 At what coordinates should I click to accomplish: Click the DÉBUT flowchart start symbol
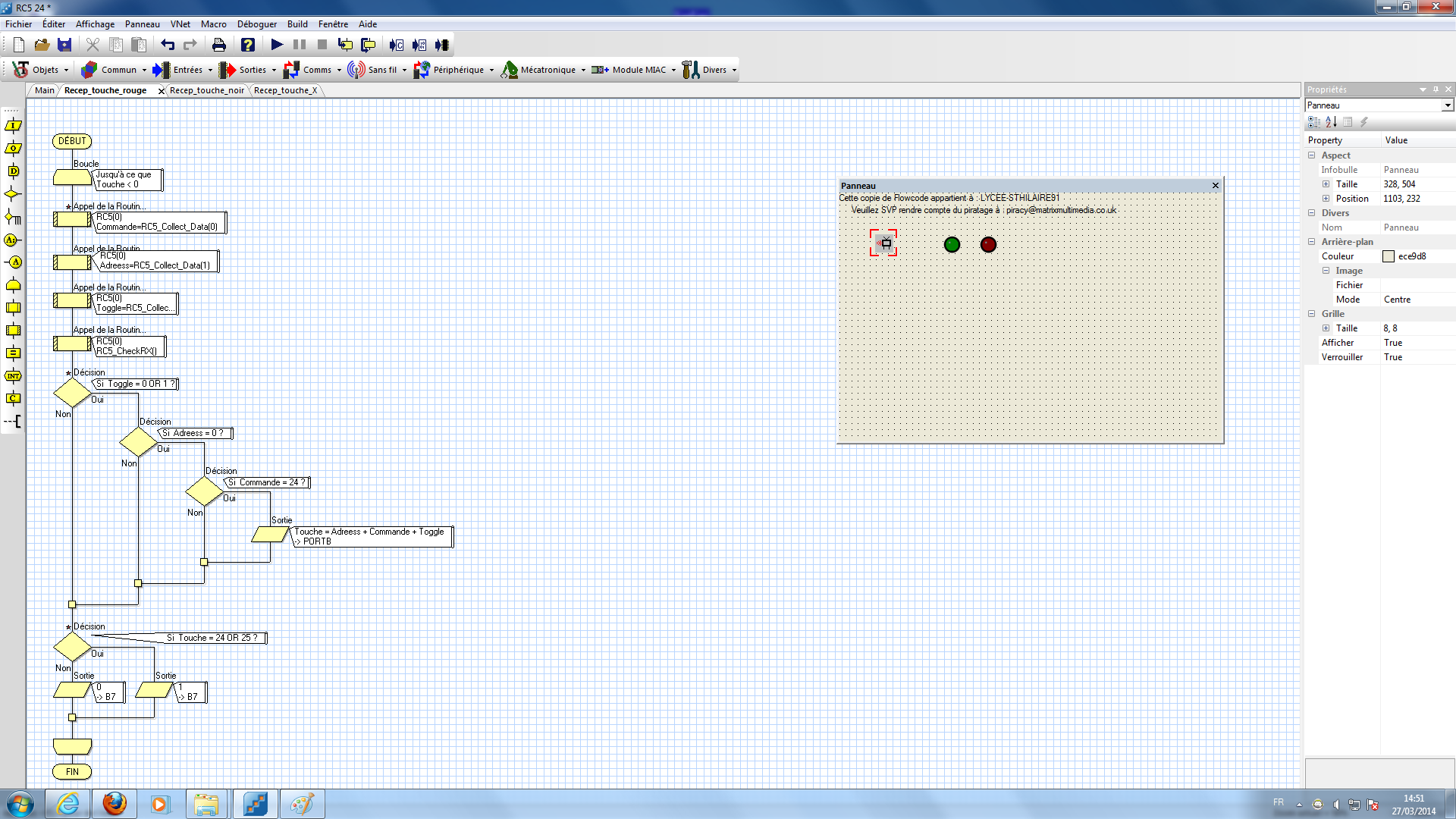pyautogui.click(x=71, y=140)
